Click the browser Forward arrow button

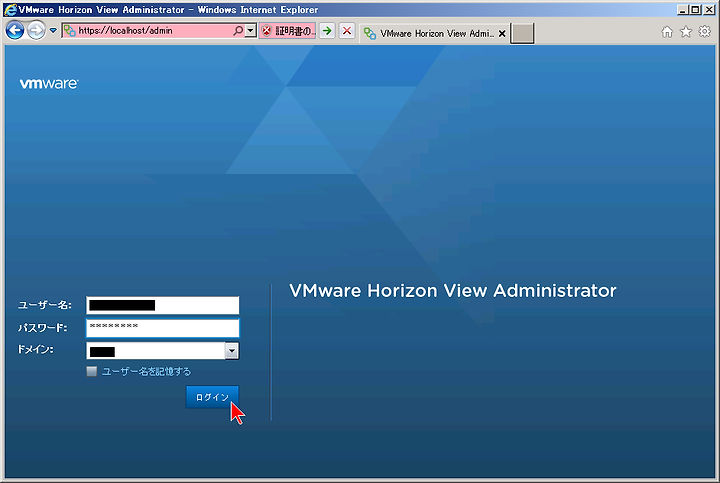coord(36,31)
